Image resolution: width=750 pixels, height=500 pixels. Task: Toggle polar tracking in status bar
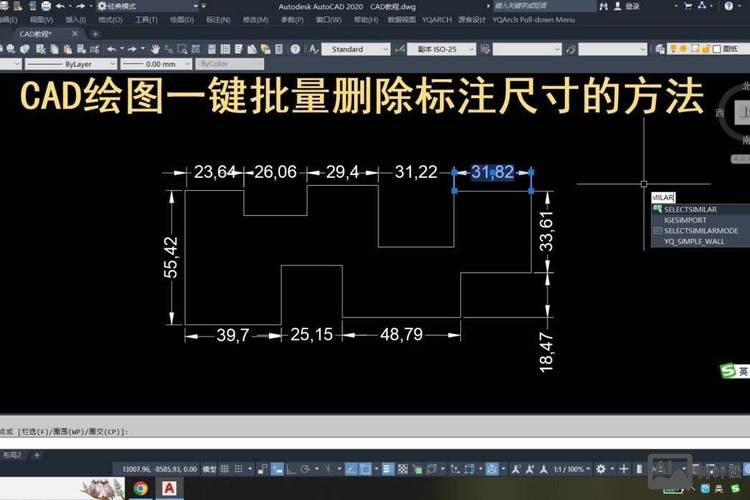coord(305,469)
